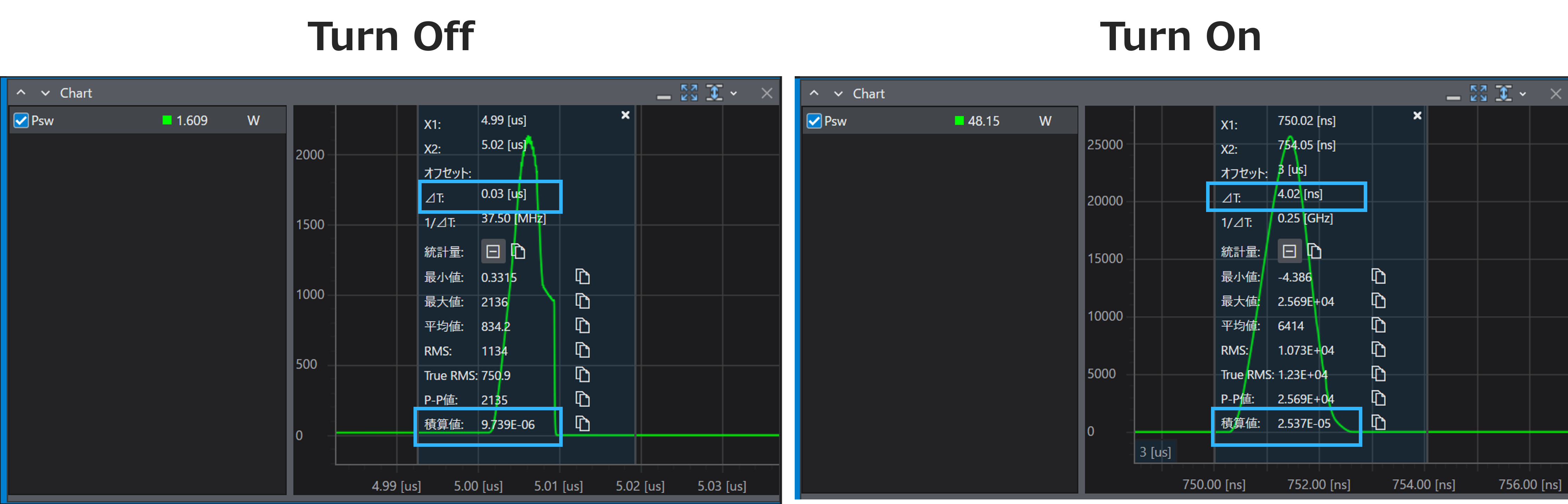Copy minimum value 0.3315

583,277
